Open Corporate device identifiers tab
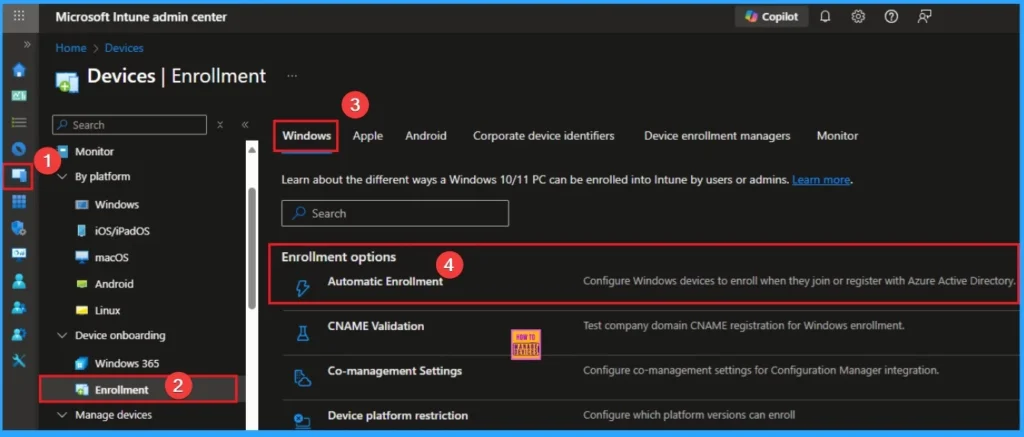Image resolution: width=1024 pixels, height=437 pixels. [x=543, y=136]
